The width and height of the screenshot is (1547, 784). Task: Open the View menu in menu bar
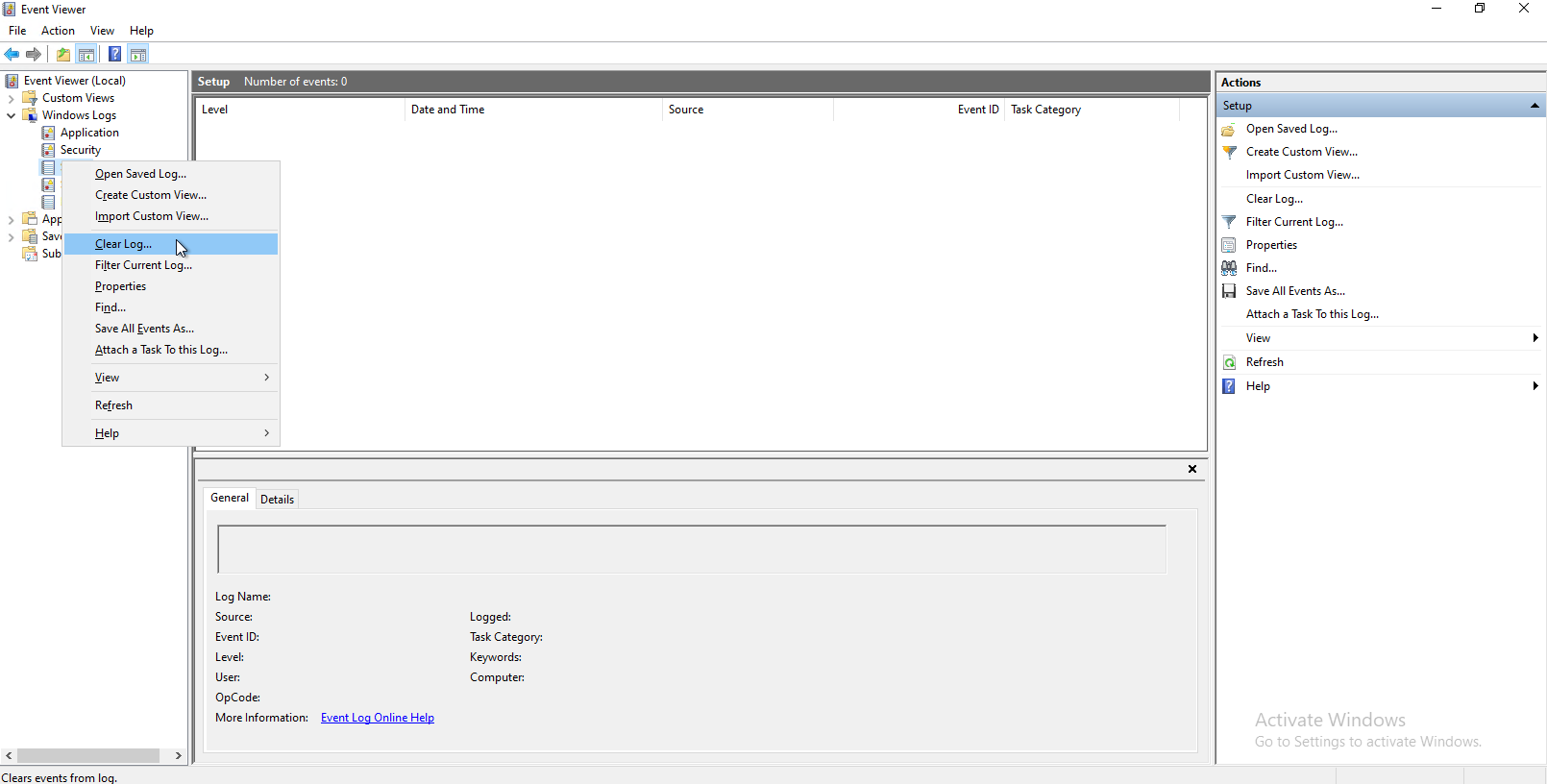point(102,31)
